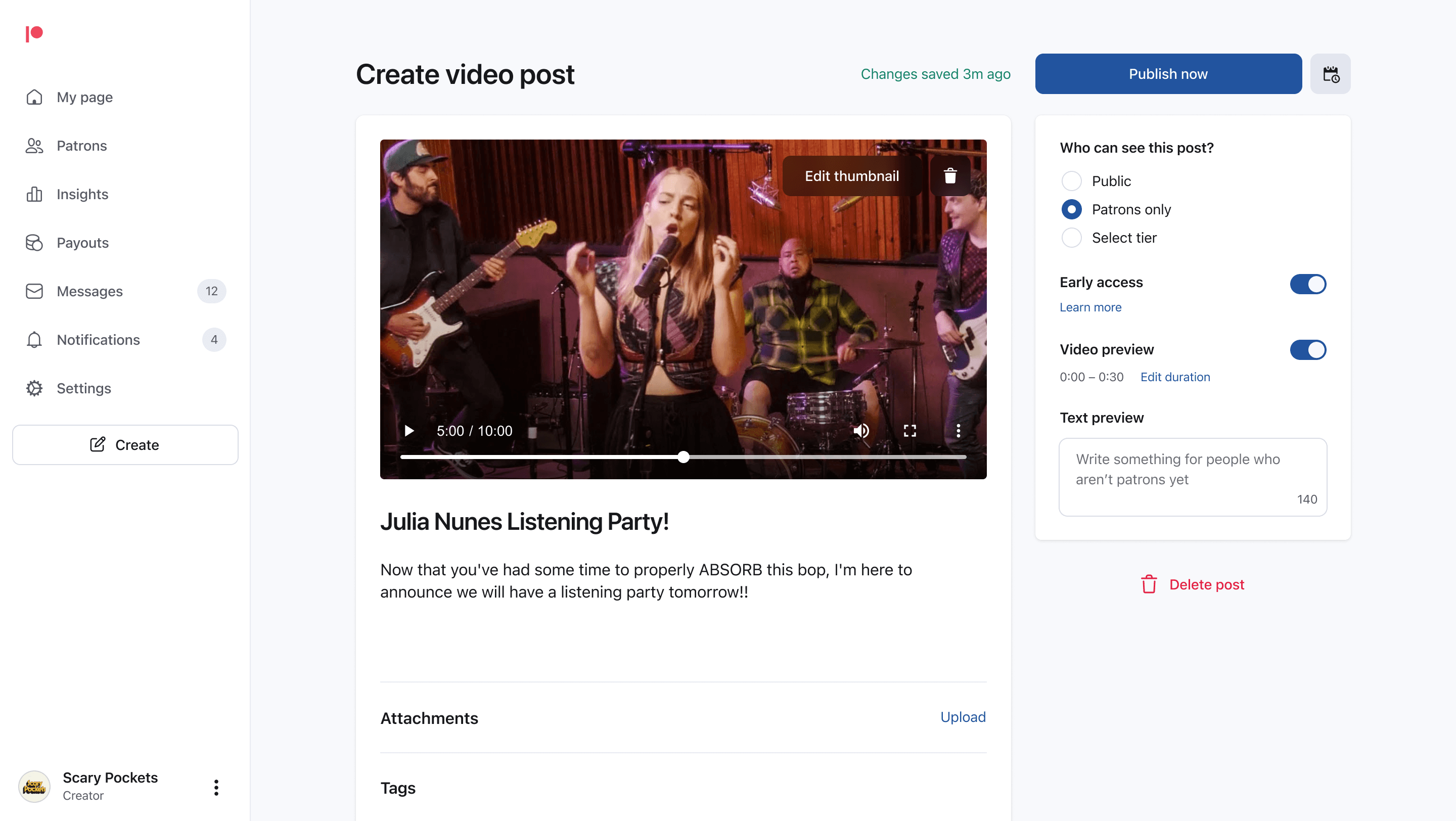1456x821 pixels.
Task: Enter fullscreen video mode
Action: [x=910, y=431]
